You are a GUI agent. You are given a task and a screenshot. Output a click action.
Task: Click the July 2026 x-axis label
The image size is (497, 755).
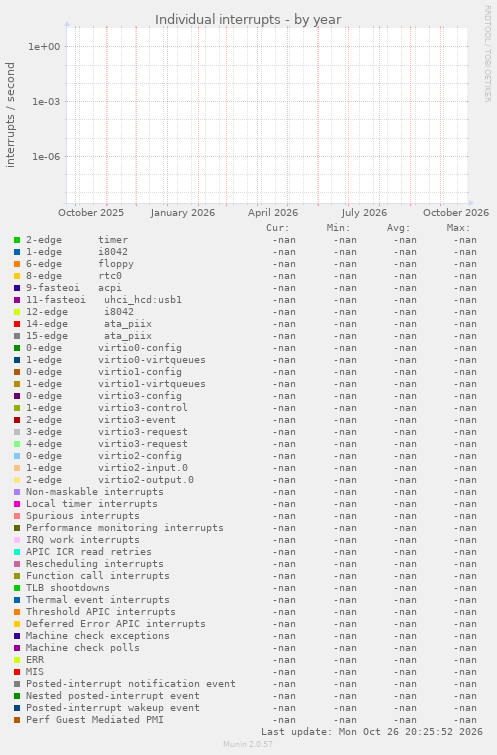coord(364,213)
